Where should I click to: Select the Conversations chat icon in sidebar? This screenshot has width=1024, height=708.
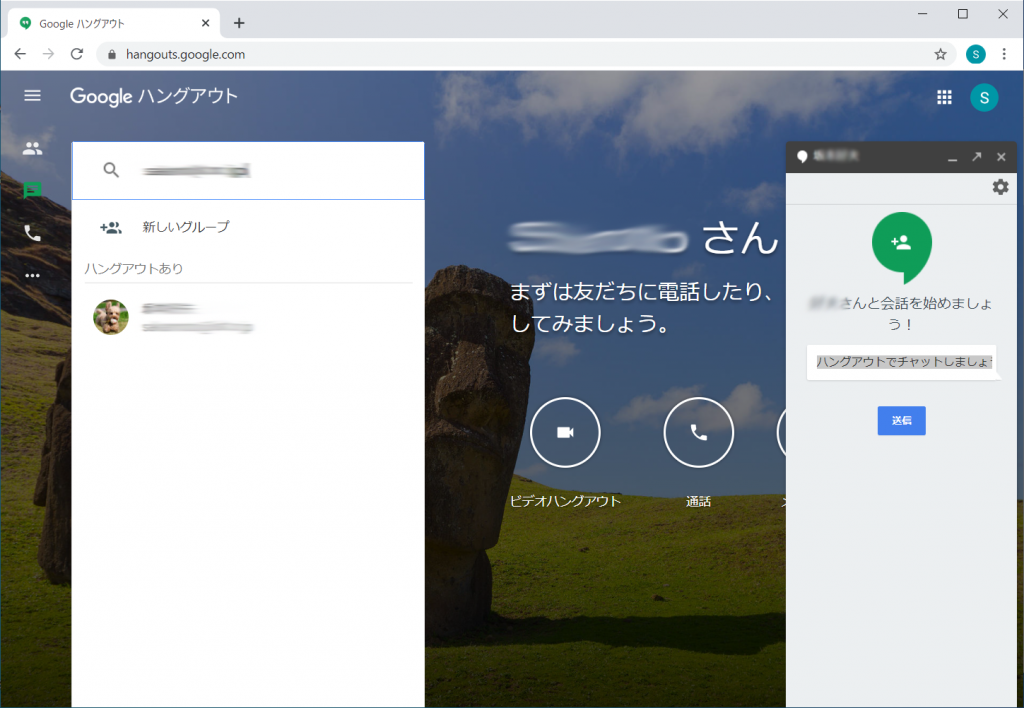(32, 190)
